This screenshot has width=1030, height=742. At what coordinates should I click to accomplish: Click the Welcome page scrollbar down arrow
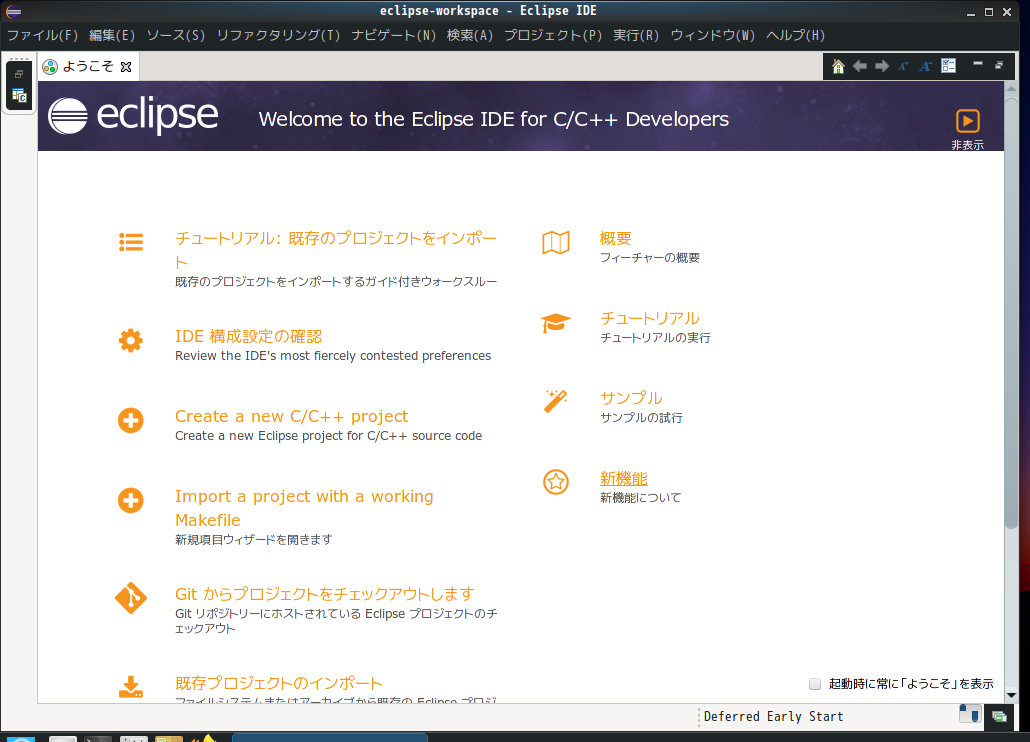[x=1011, y=695]
